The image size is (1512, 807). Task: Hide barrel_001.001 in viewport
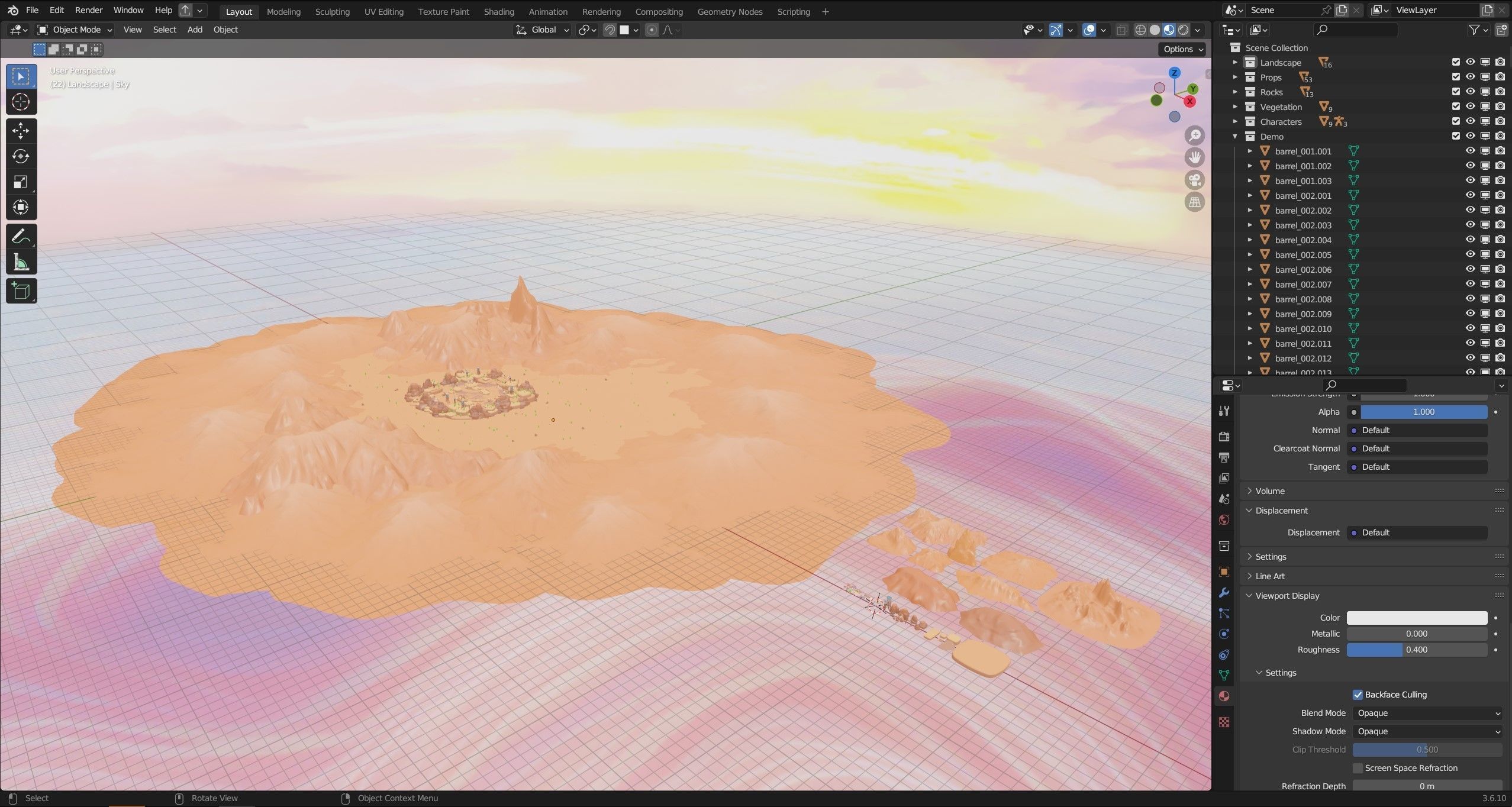tap(1471, 151)
